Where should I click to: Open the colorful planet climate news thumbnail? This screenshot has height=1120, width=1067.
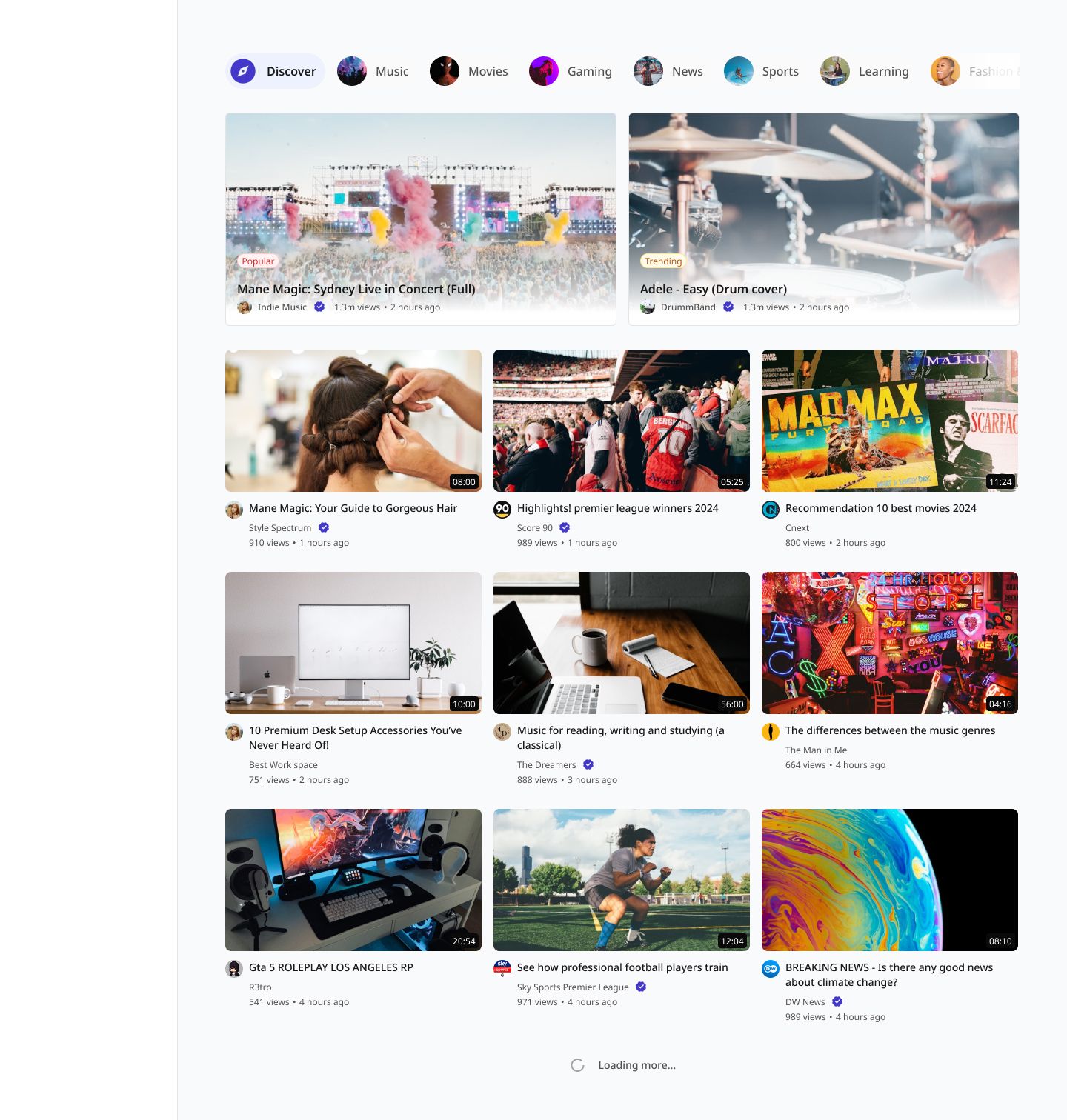[x=890, y=880]
